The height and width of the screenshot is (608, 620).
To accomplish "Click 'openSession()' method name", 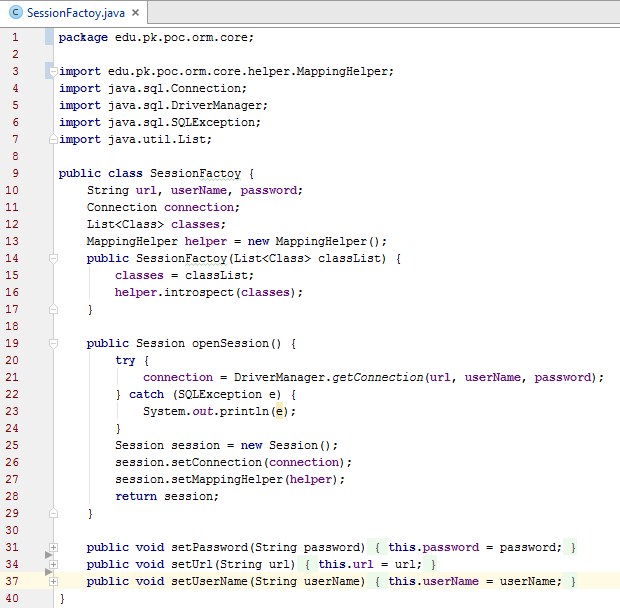I will click(237, 344).
